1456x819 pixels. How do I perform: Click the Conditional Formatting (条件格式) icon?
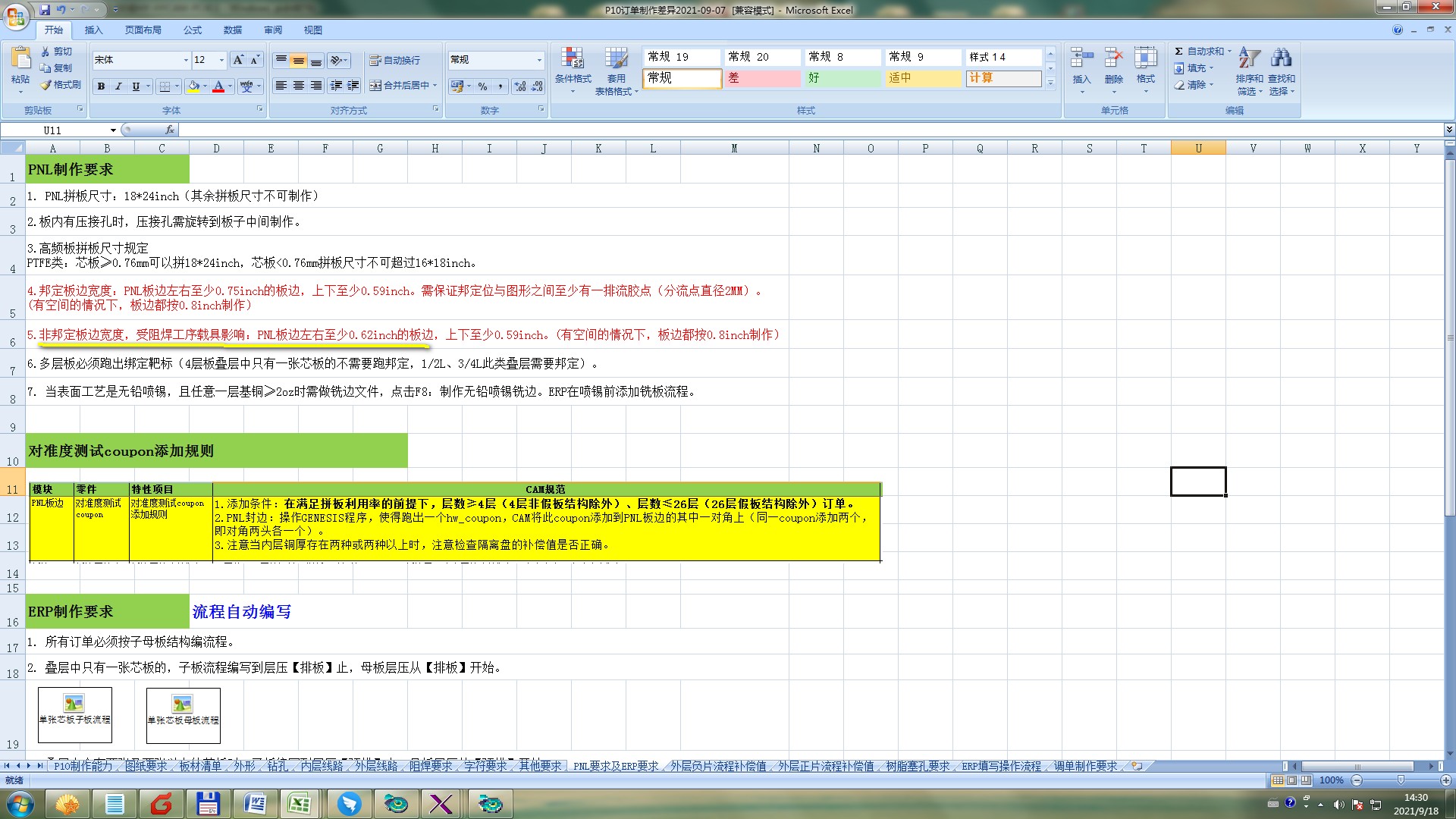573,59
